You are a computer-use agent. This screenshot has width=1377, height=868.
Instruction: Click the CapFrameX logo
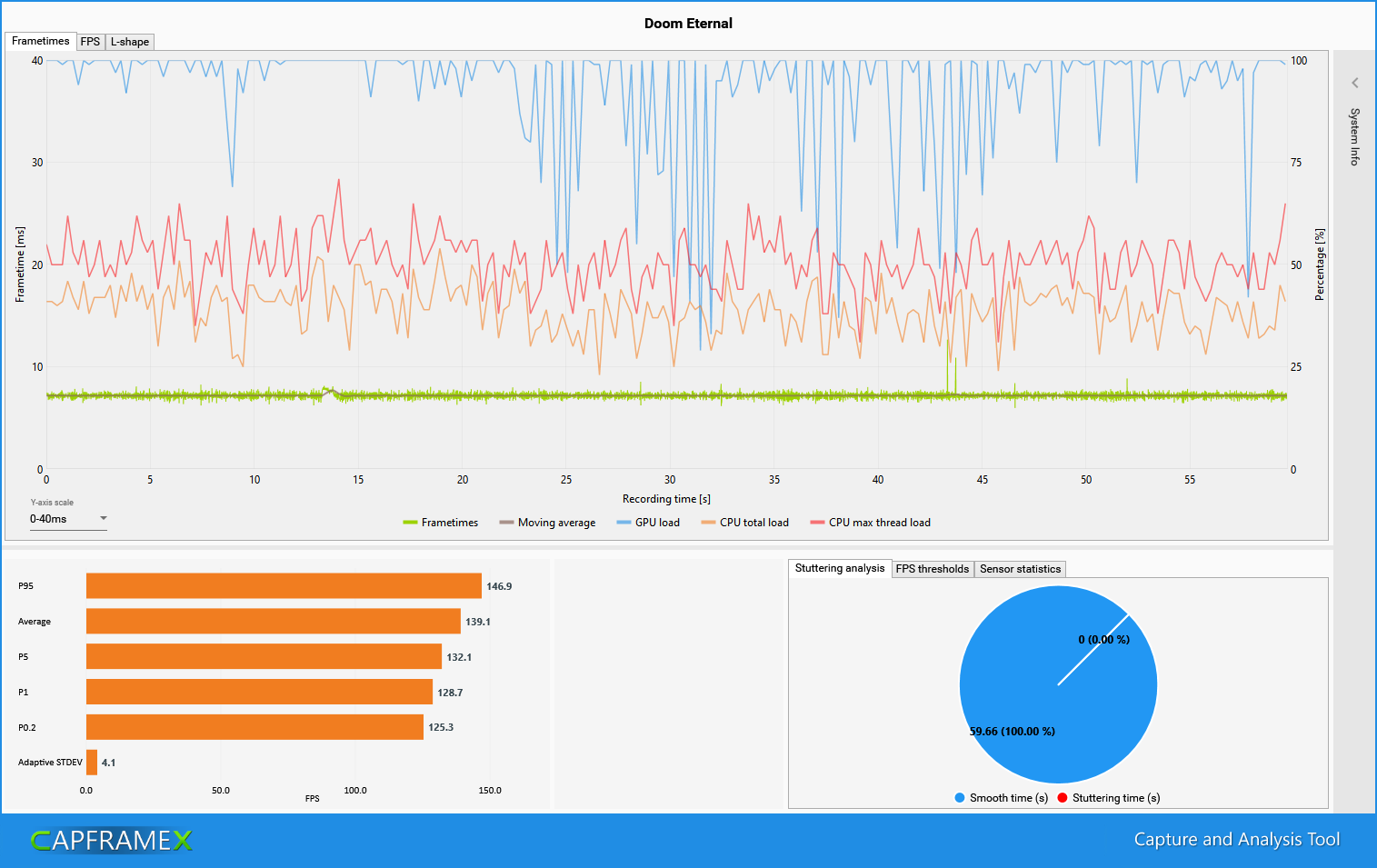point(112,841)
